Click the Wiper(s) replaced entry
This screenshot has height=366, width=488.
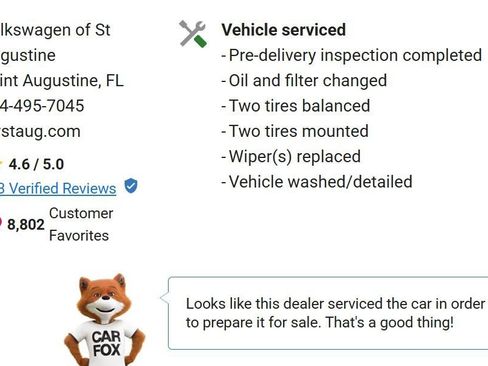pyautogui.click(x=291, y=157)
